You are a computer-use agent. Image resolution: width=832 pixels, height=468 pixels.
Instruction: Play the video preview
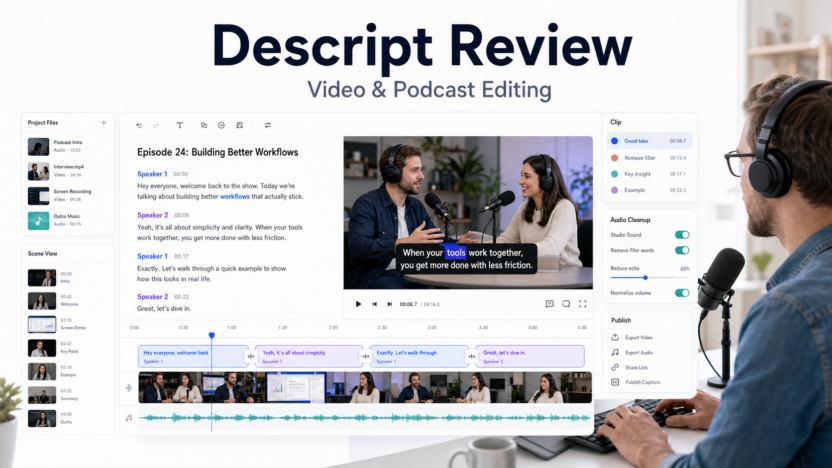358,304
